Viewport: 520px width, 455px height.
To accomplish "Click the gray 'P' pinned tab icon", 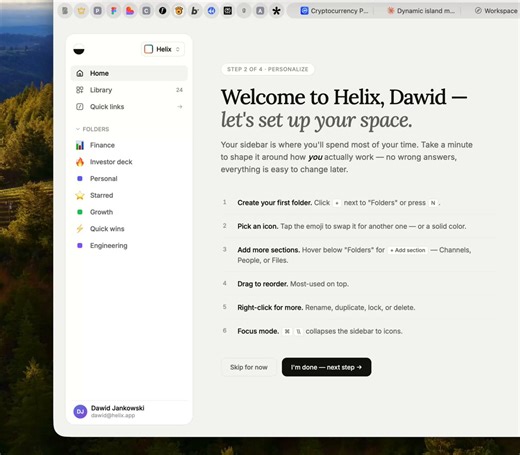I will (x=97, y=11).
